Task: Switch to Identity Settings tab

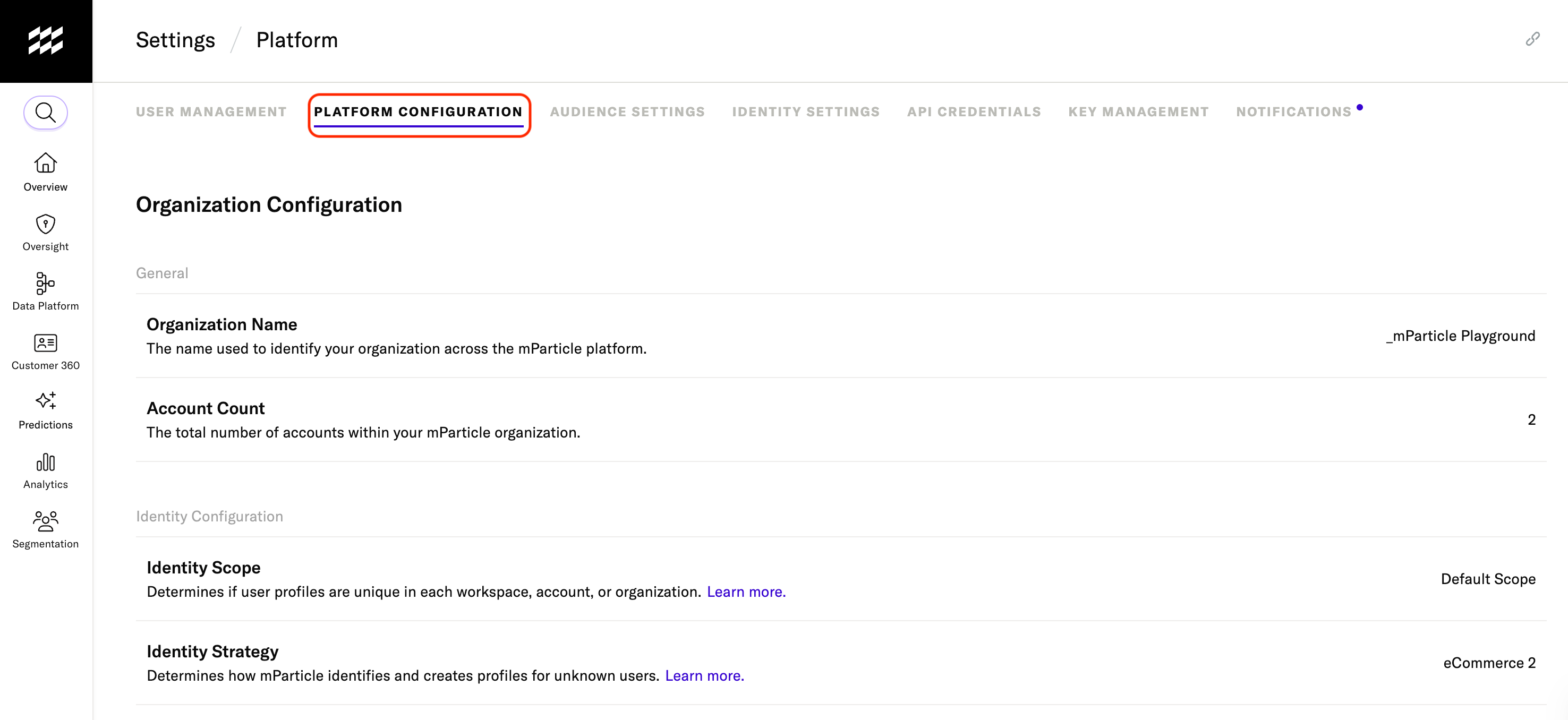Action: pos(806,112)
